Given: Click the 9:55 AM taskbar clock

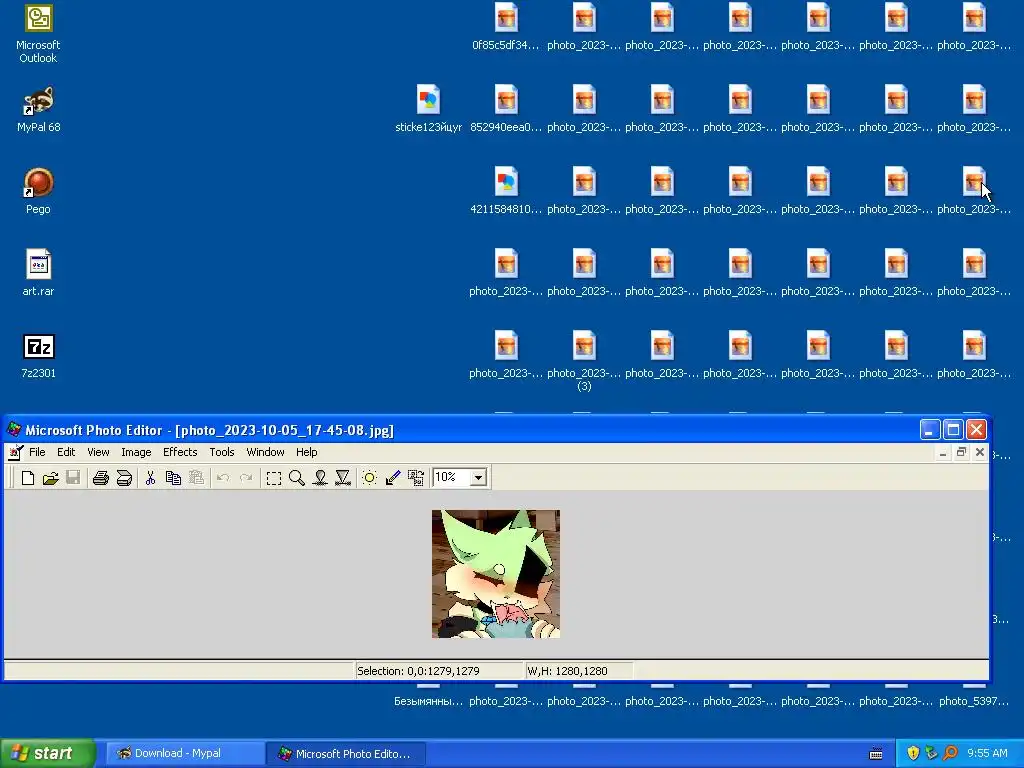Looking at the screenshot, I should tap(987, 754).
